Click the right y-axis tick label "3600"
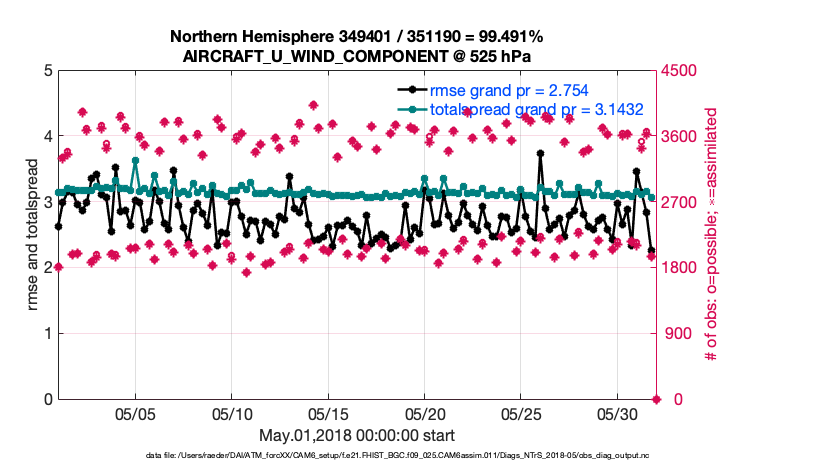The width and height of the screenshot is (830, 470). click(x=679, y=136)
